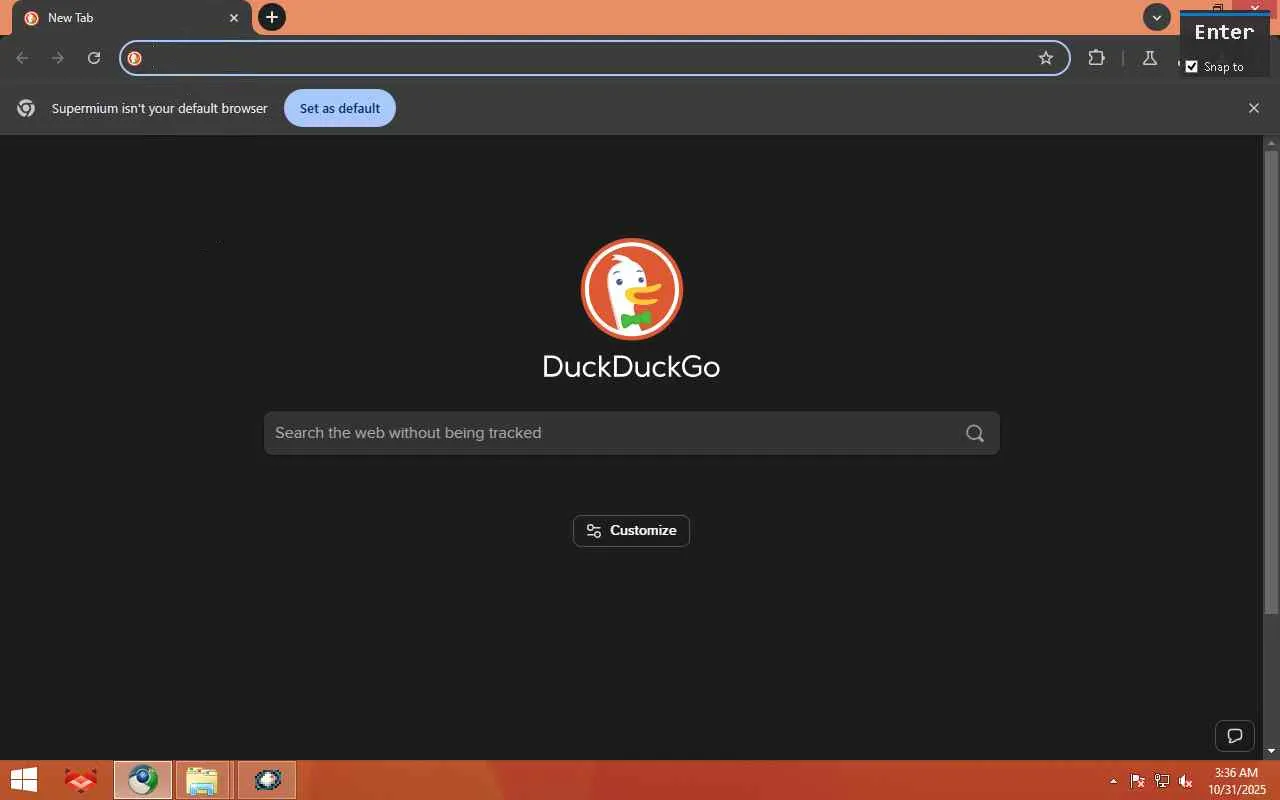Click the scrollbar down arrow

[1271, 751]
